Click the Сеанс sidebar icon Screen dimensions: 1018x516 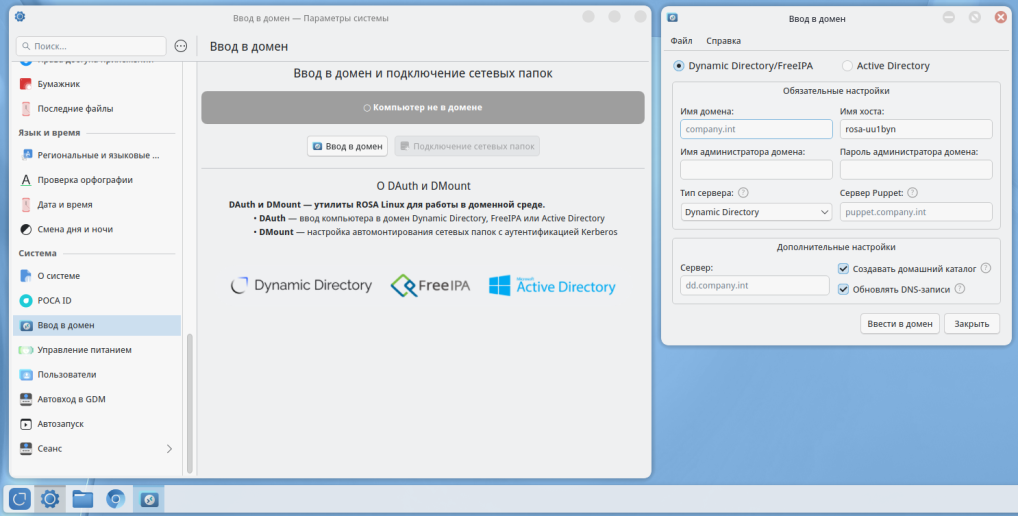click(x=25, y=448)
